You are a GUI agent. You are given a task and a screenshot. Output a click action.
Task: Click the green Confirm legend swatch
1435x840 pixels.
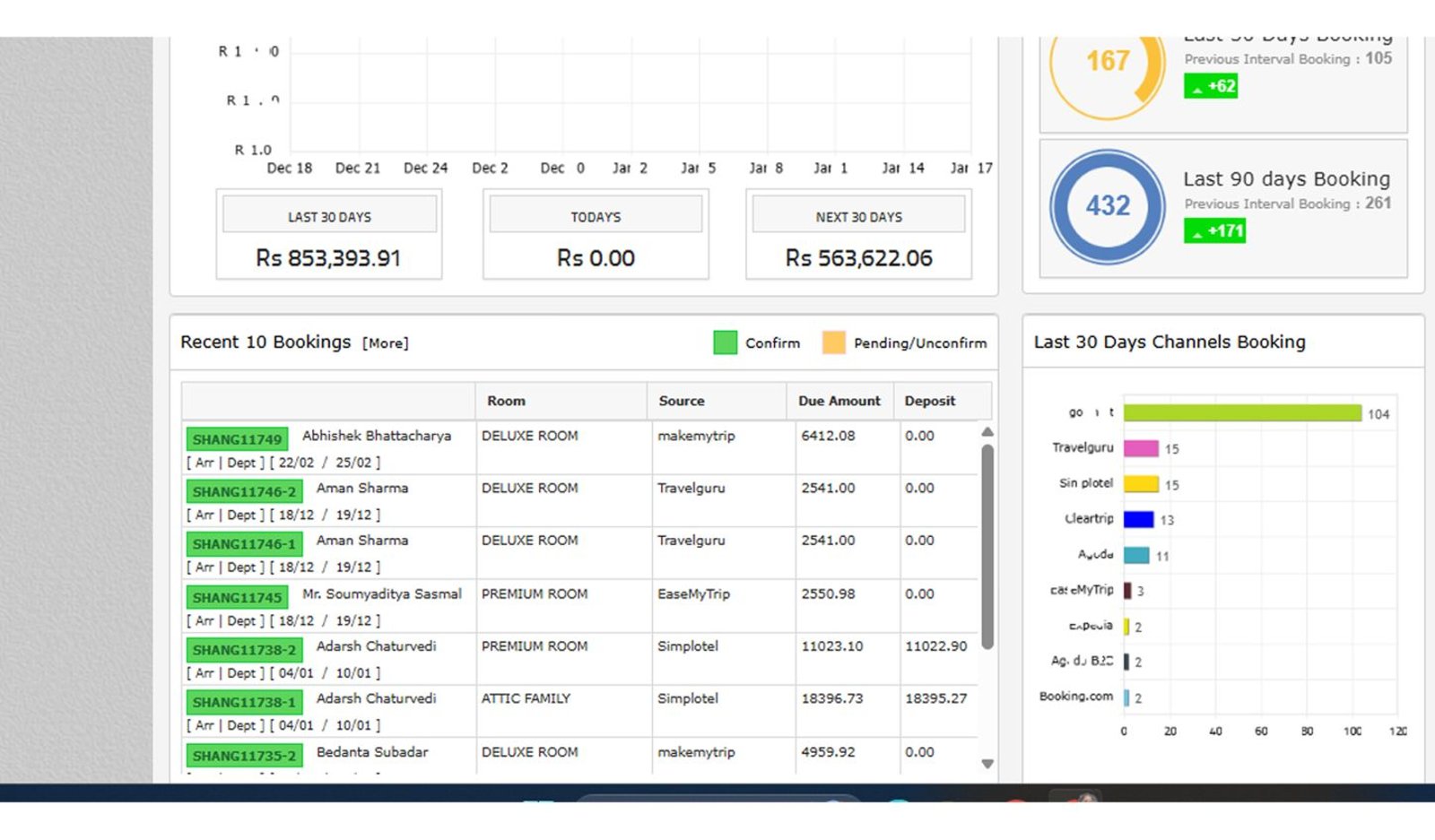pyautogui.click(x=725, y=342)
